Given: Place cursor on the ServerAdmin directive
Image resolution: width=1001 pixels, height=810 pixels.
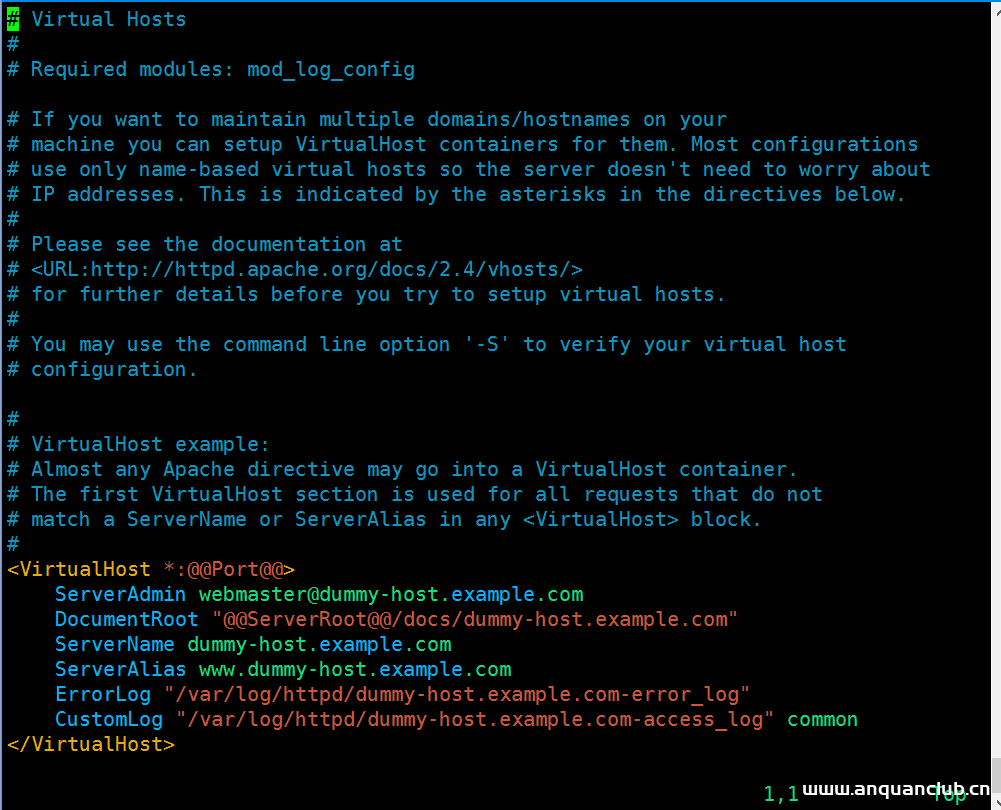Looking at the screenshot, I should point(120,594).
